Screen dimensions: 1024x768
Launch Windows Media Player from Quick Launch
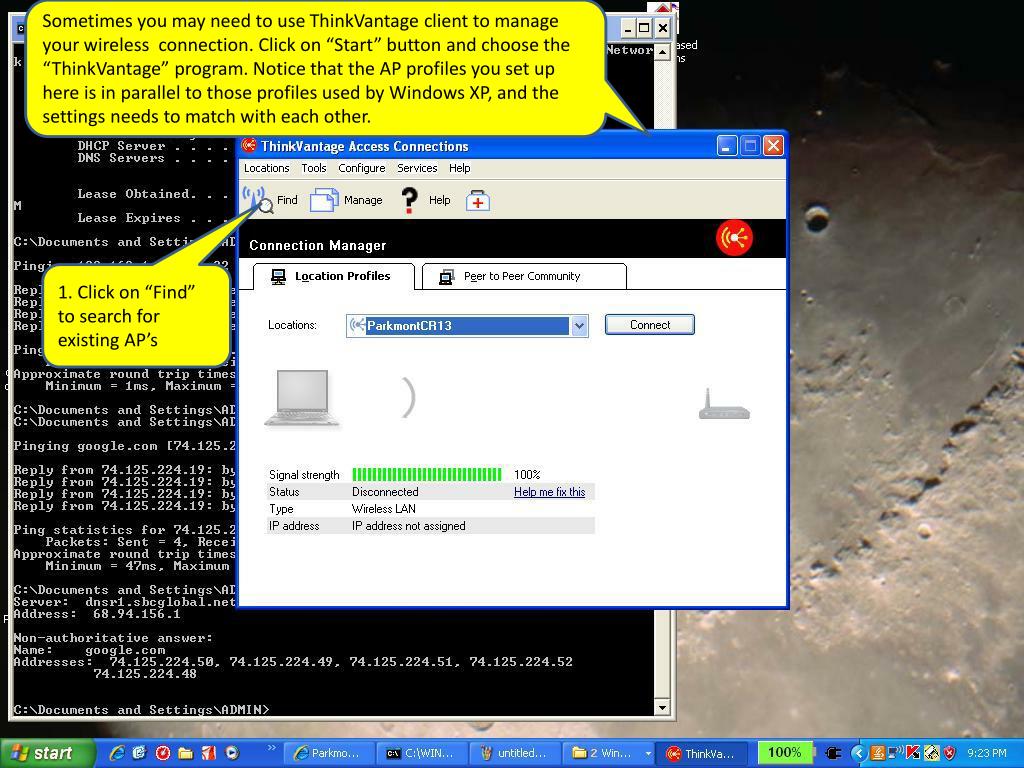coord(232,753)
